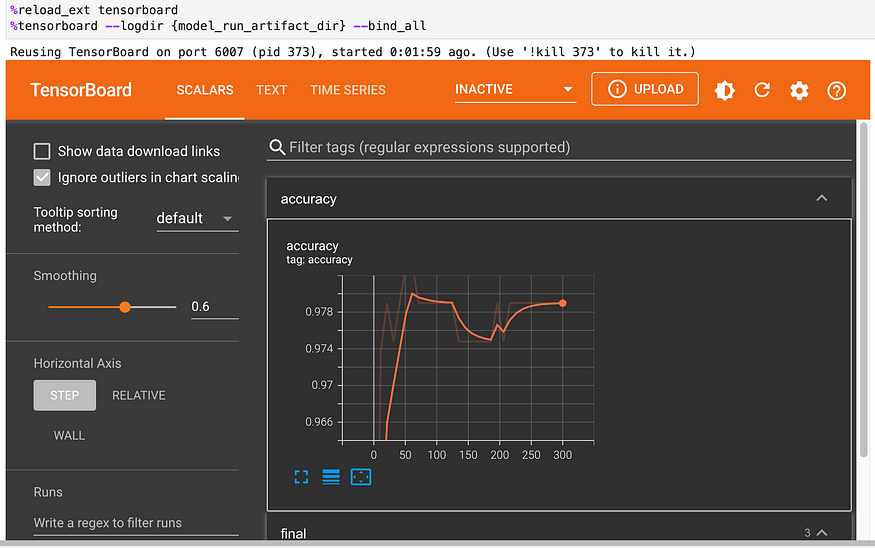The width and height of the screenshot is (875, 548).
Task: Select RELATIVE horizontal axis option
Action: coord(138,395)
